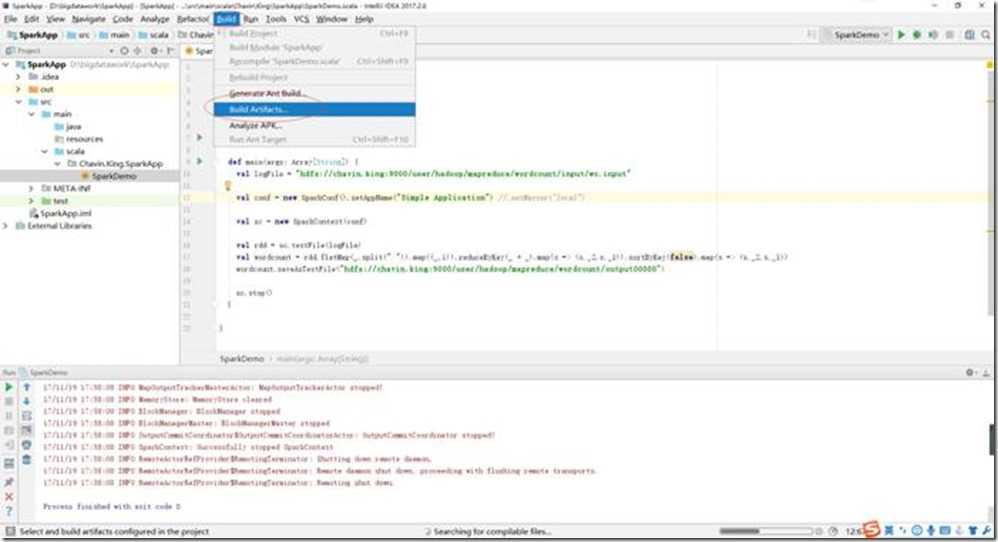998x542 pixels.
Task: Open the Tools menu
Action: [x=276, y=19]
